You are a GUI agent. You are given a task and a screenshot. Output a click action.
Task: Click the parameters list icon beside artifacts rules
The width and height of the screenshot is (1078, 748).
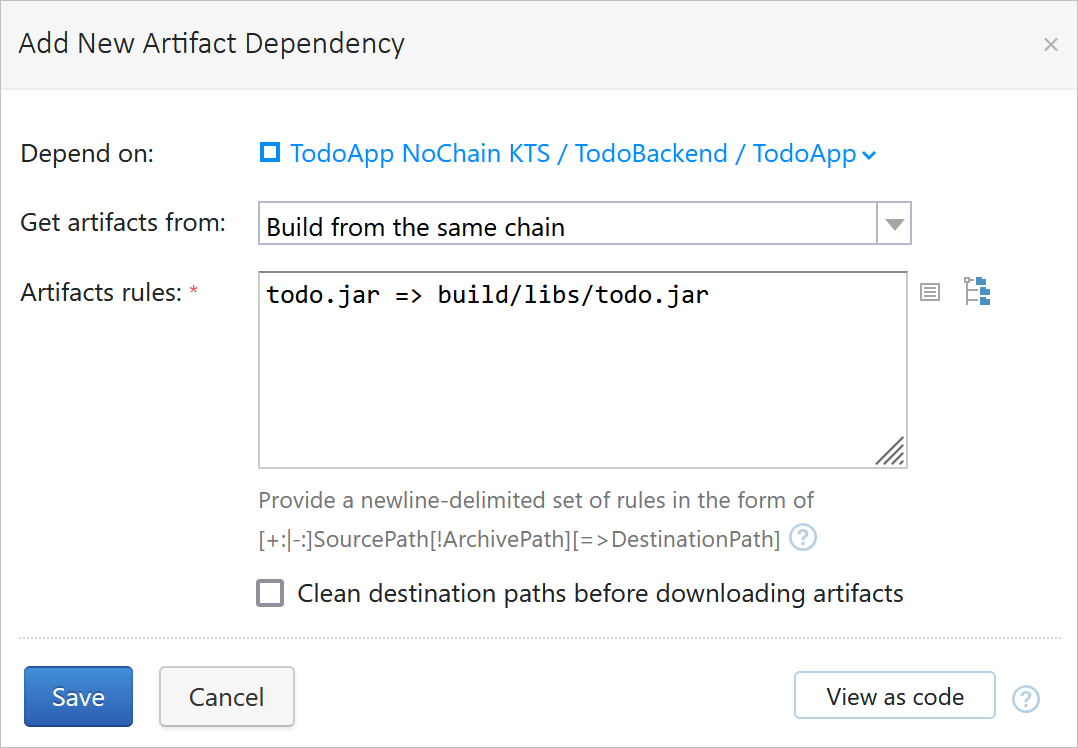(x=930, y=291)
